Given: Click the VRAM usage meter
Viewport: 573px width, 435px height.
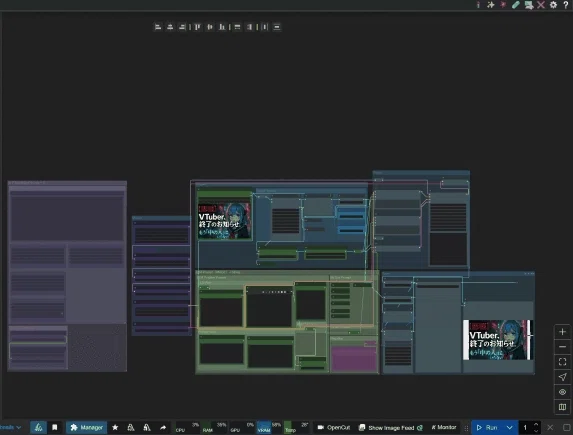Looking at the screenshot, I should [x=269, y=427].
